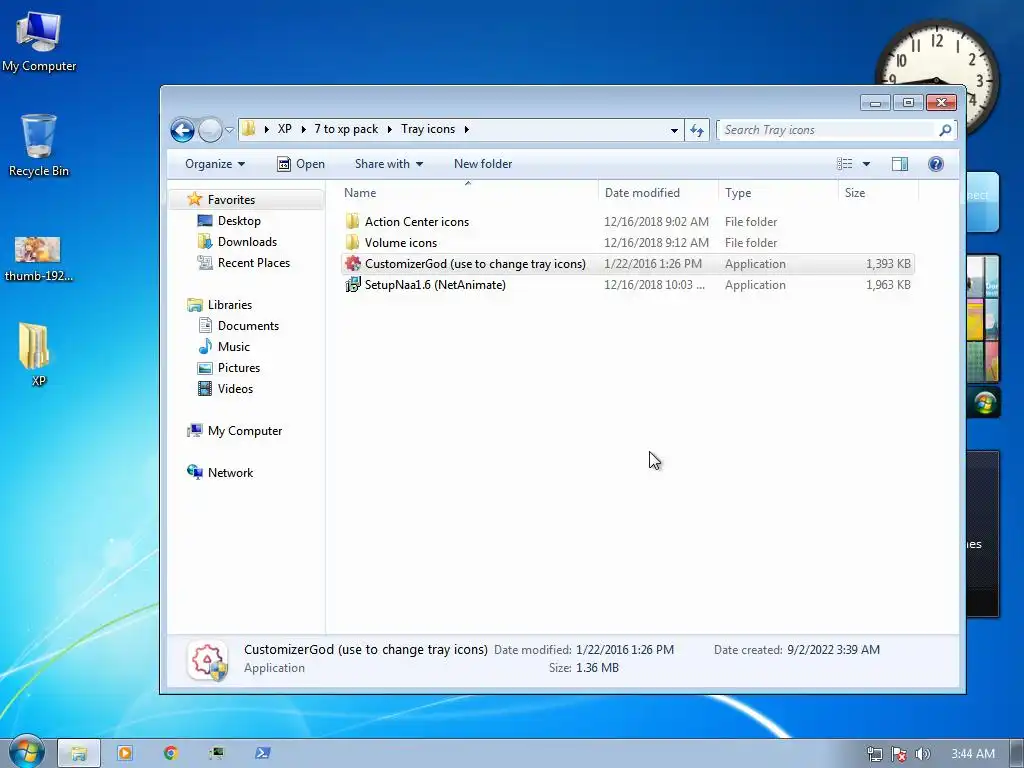Click the Explorer taskbar button
Viewport: 1024px width, 768px height.
[x=79, y=753]
